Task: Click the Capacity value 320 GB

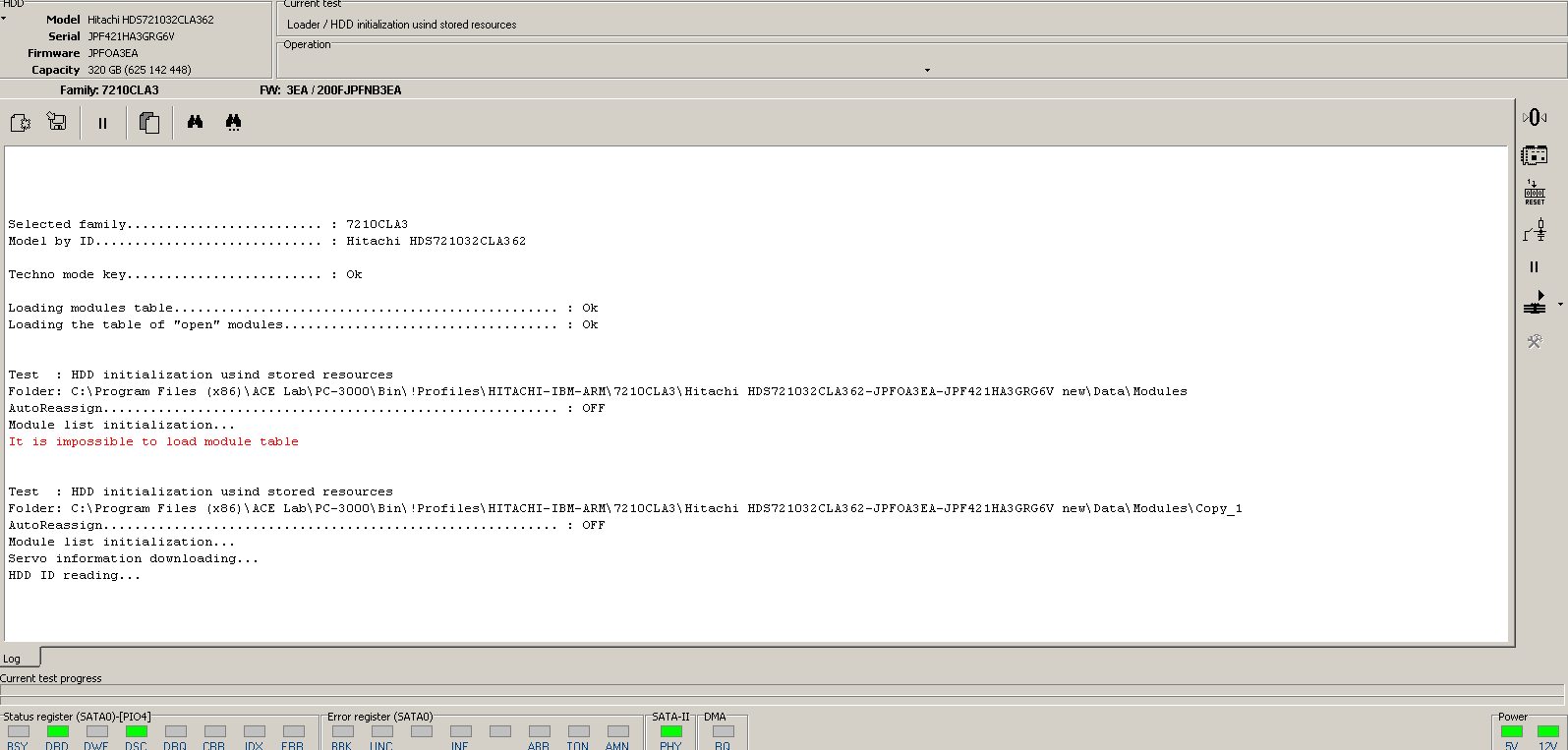Action: (140, 70)
